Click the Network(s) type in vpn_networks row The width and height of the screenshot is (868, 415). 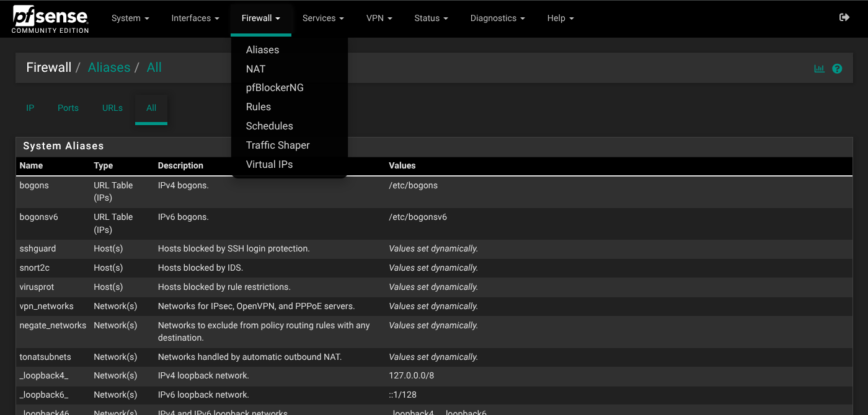(115, 306)
